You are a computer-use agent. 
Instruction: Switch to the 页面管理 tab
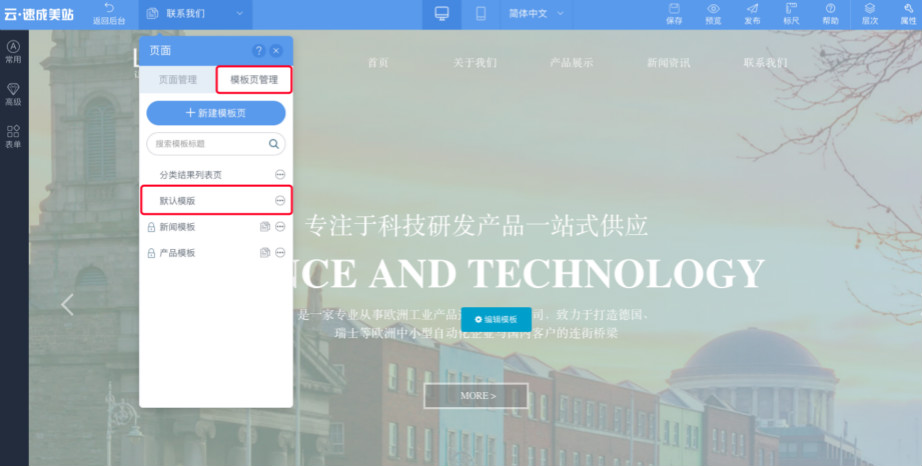[x=180, y=80]
